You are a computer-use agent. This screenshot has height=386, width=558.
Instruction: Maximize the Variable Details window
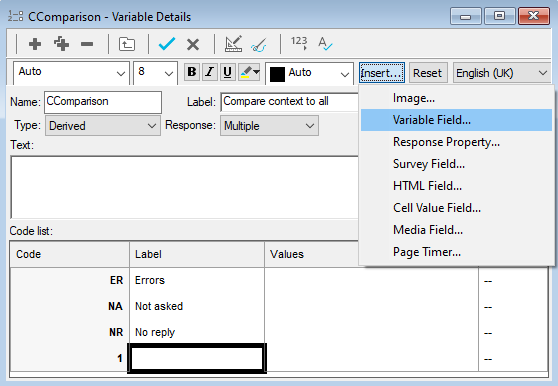500,16
